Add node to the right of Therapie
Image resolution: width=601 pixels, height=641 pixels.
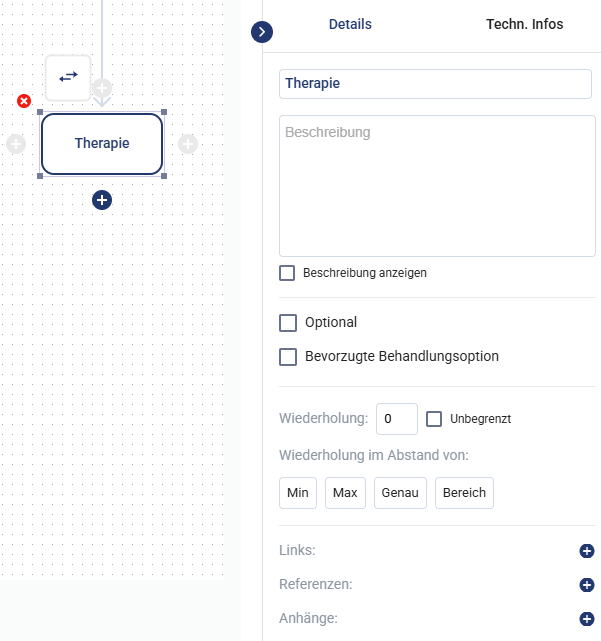[x=188, y=144]
